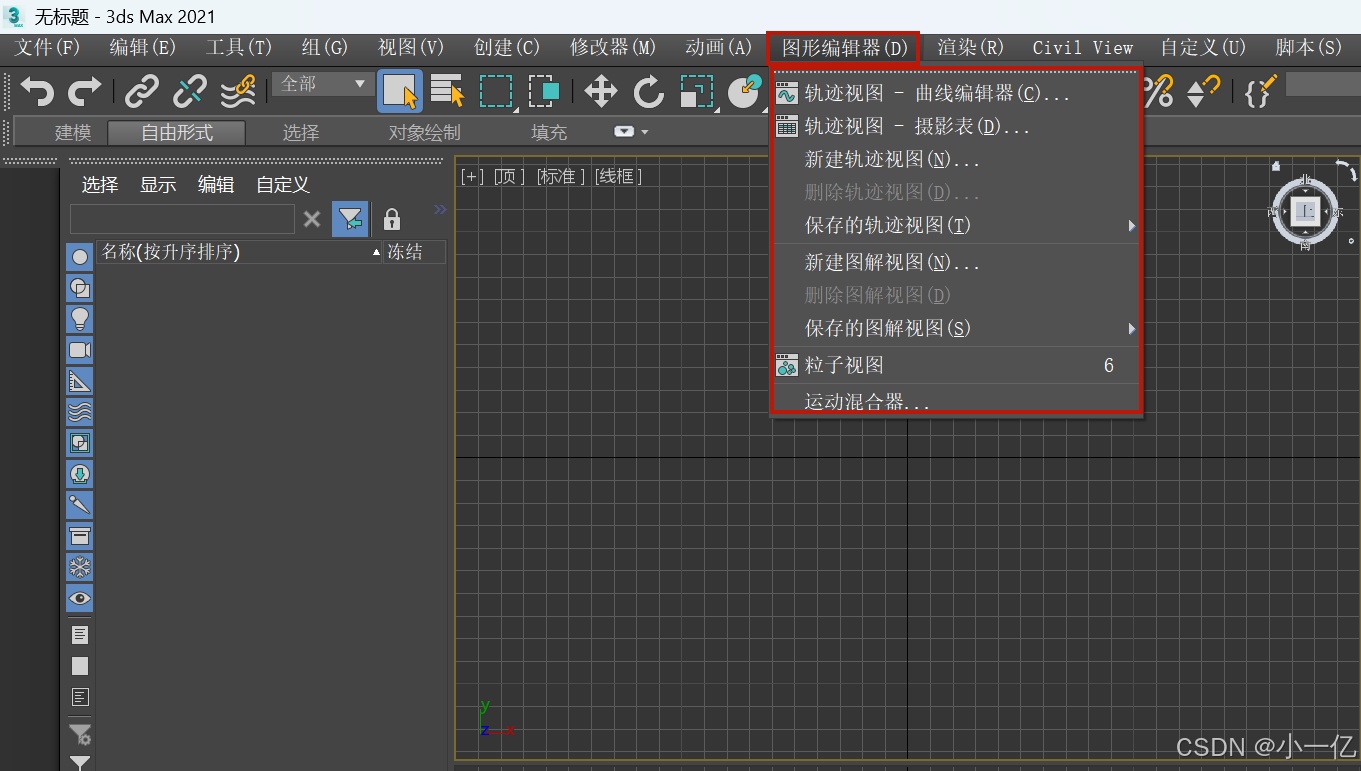Choose 新建图解视图(N)

[957, 263]
